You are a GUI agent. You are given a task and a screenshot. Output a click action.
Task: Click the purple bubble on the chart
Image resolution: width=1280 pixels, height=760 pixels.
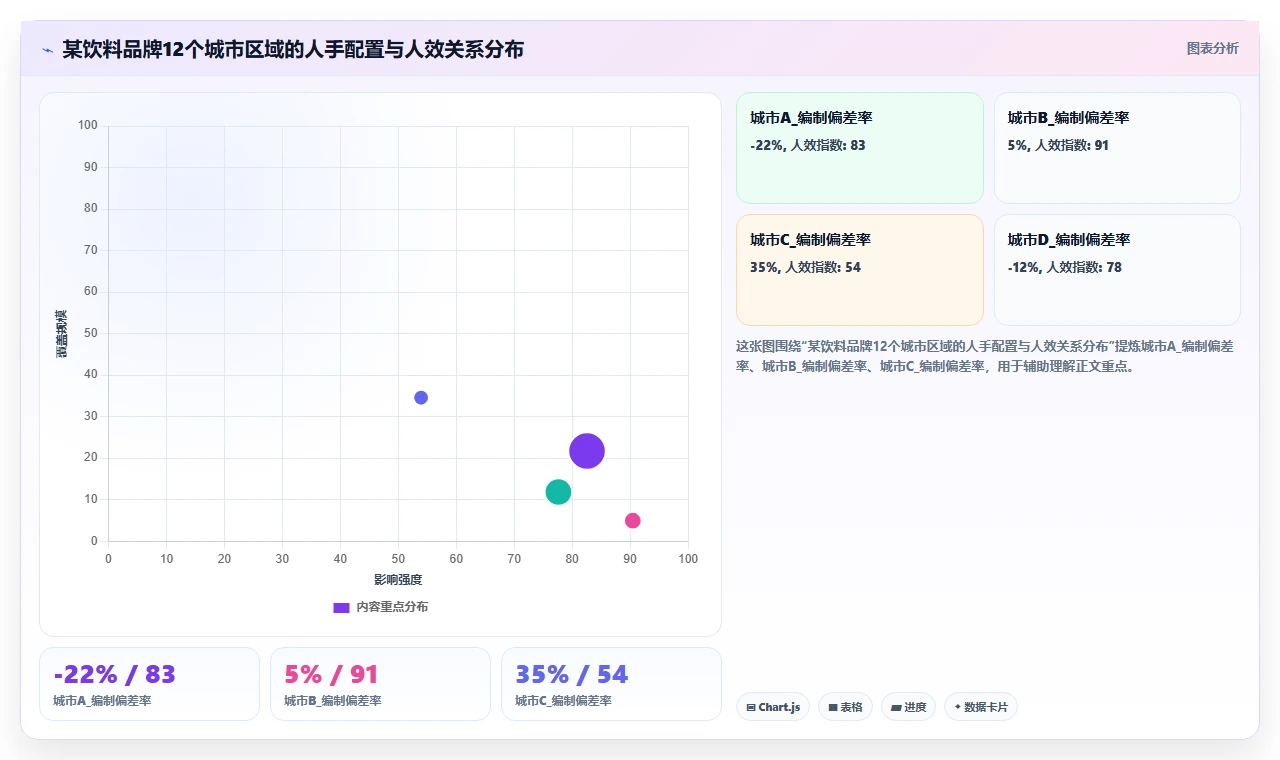(x=587, y=451)
